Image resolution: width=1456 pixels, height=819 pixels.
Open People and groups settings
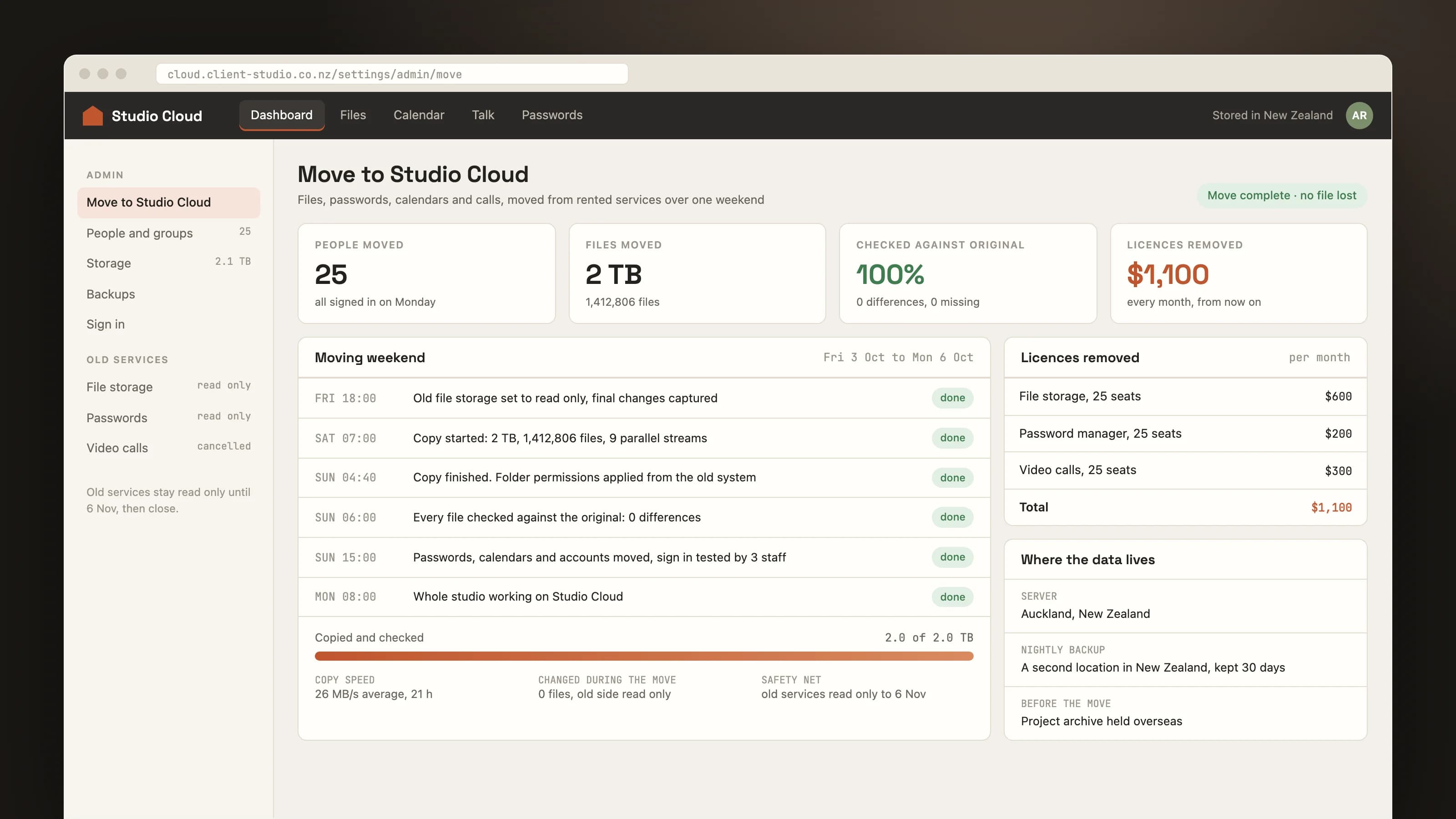click(x=168, y=233)
